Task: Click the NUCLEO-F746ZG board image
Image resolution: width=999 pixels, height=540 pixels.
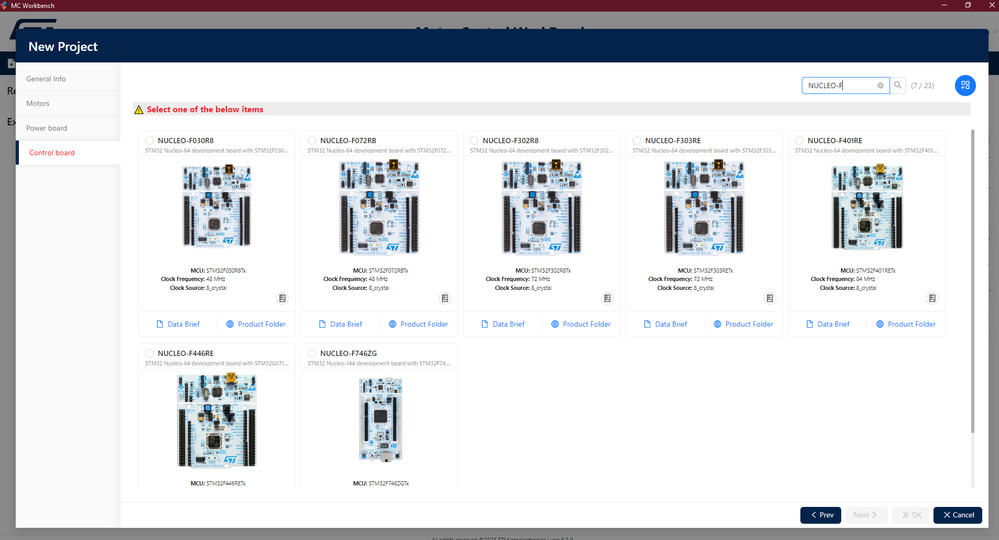Action: coord(380,419)
